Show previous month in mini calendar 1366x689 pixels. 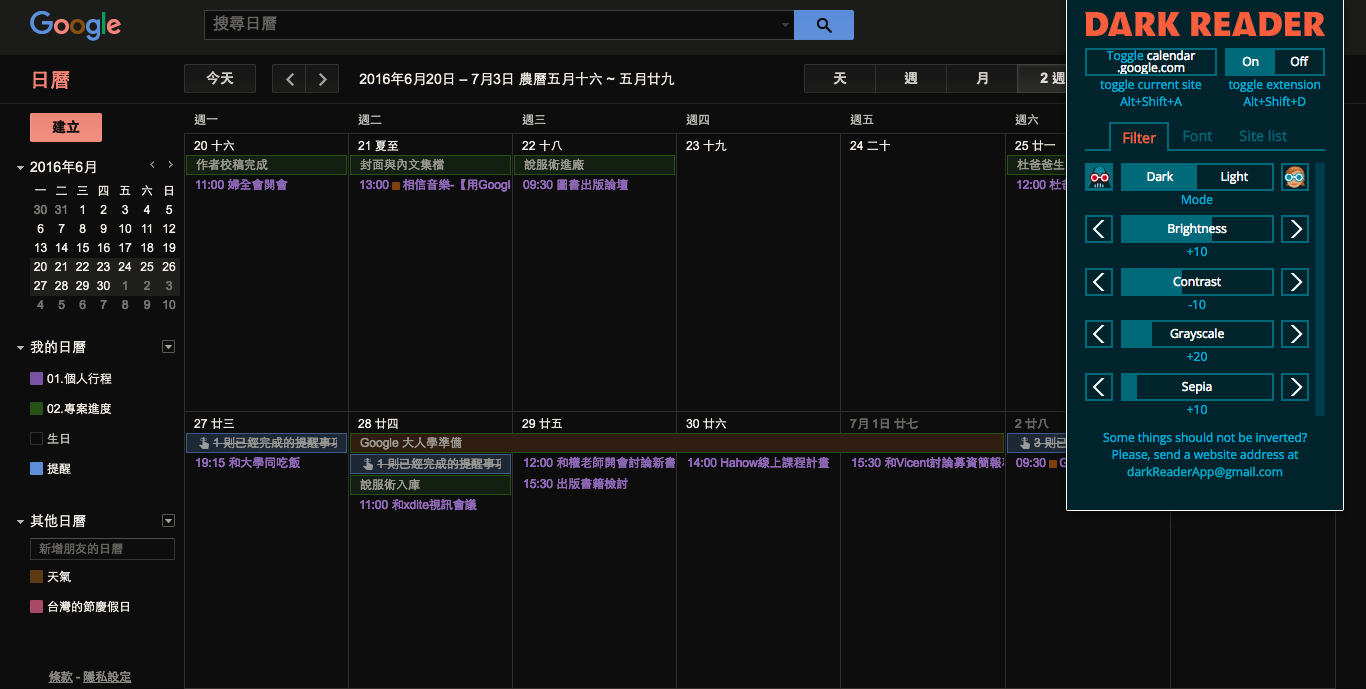tap(153, 164)
